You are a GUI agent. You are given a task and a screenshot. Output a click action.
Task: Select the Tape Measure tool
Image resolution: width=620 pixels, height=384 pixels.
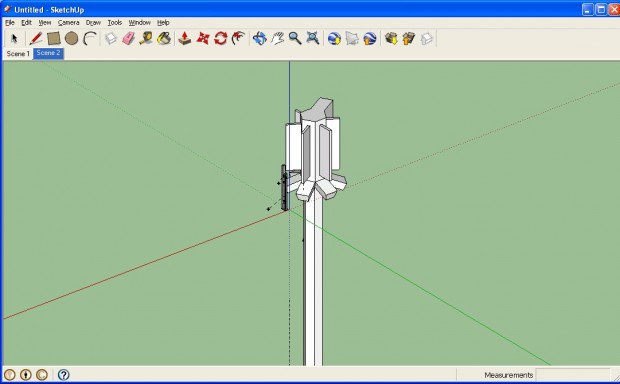[146, 38]
